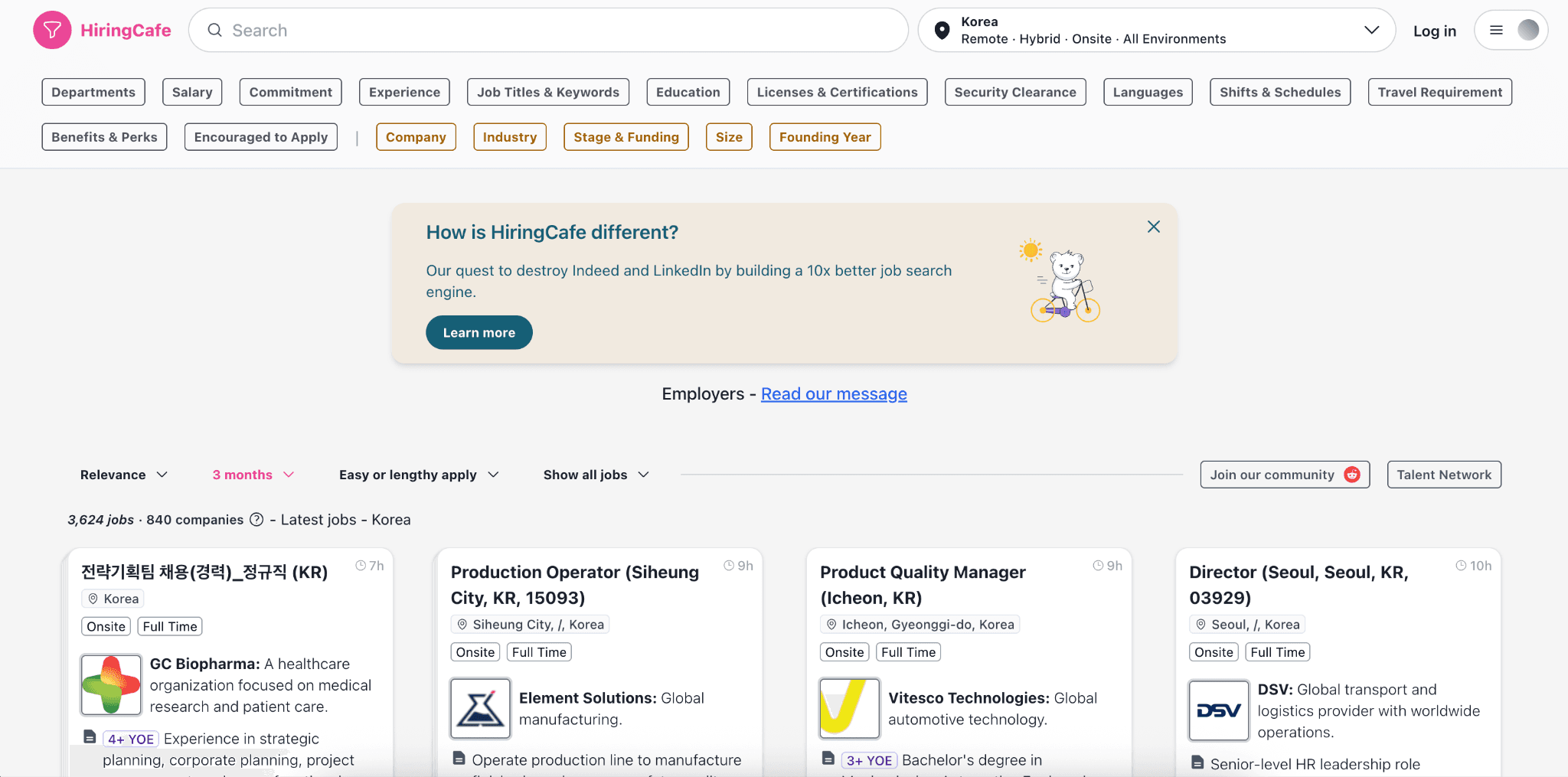The height and width of the screenshot is (777, 1568).
Task: Follow the Read our message link
Action: (834, 393)
